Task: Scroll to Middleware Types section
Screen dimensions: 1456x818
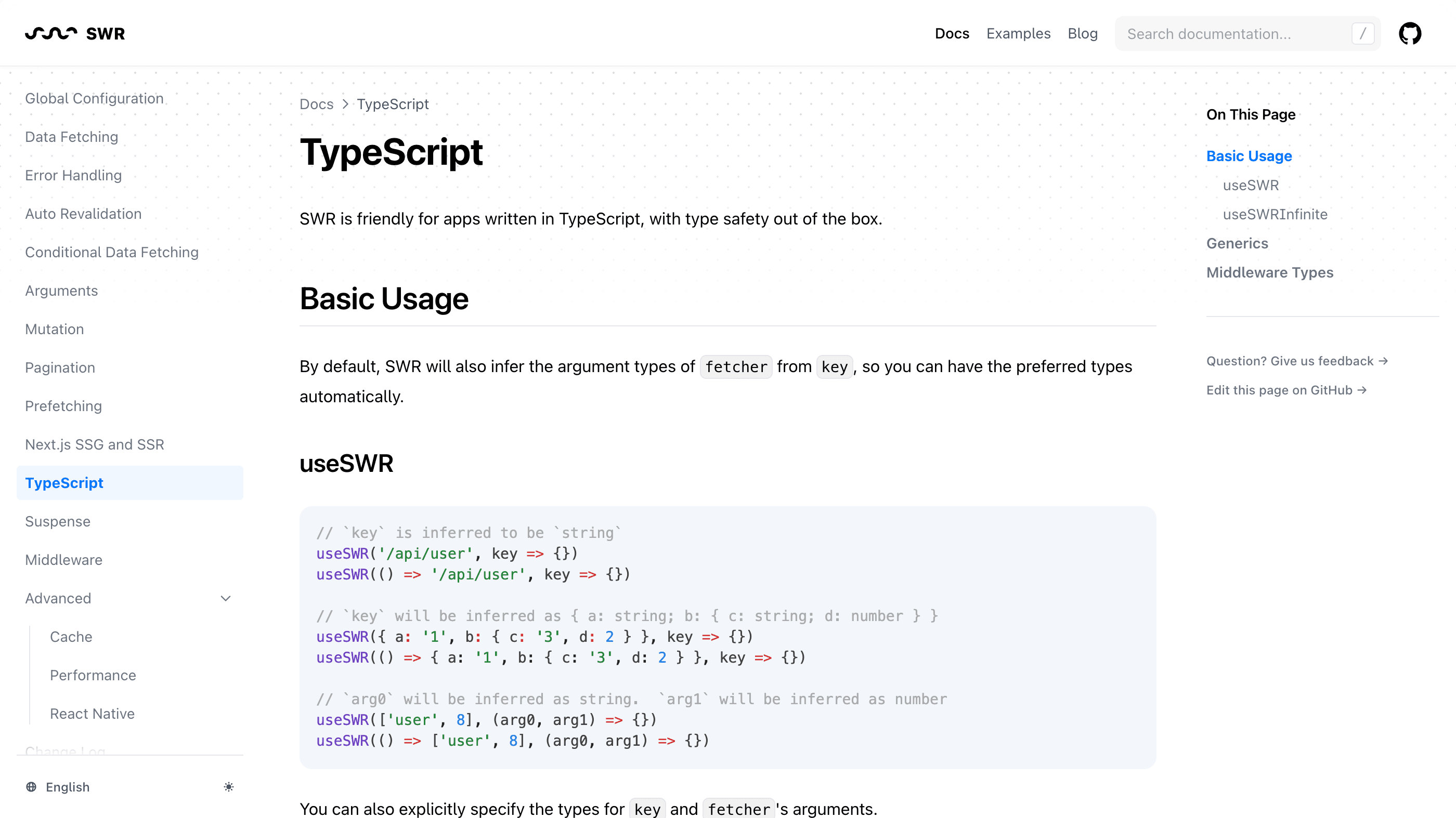Action: point(1270,271)
